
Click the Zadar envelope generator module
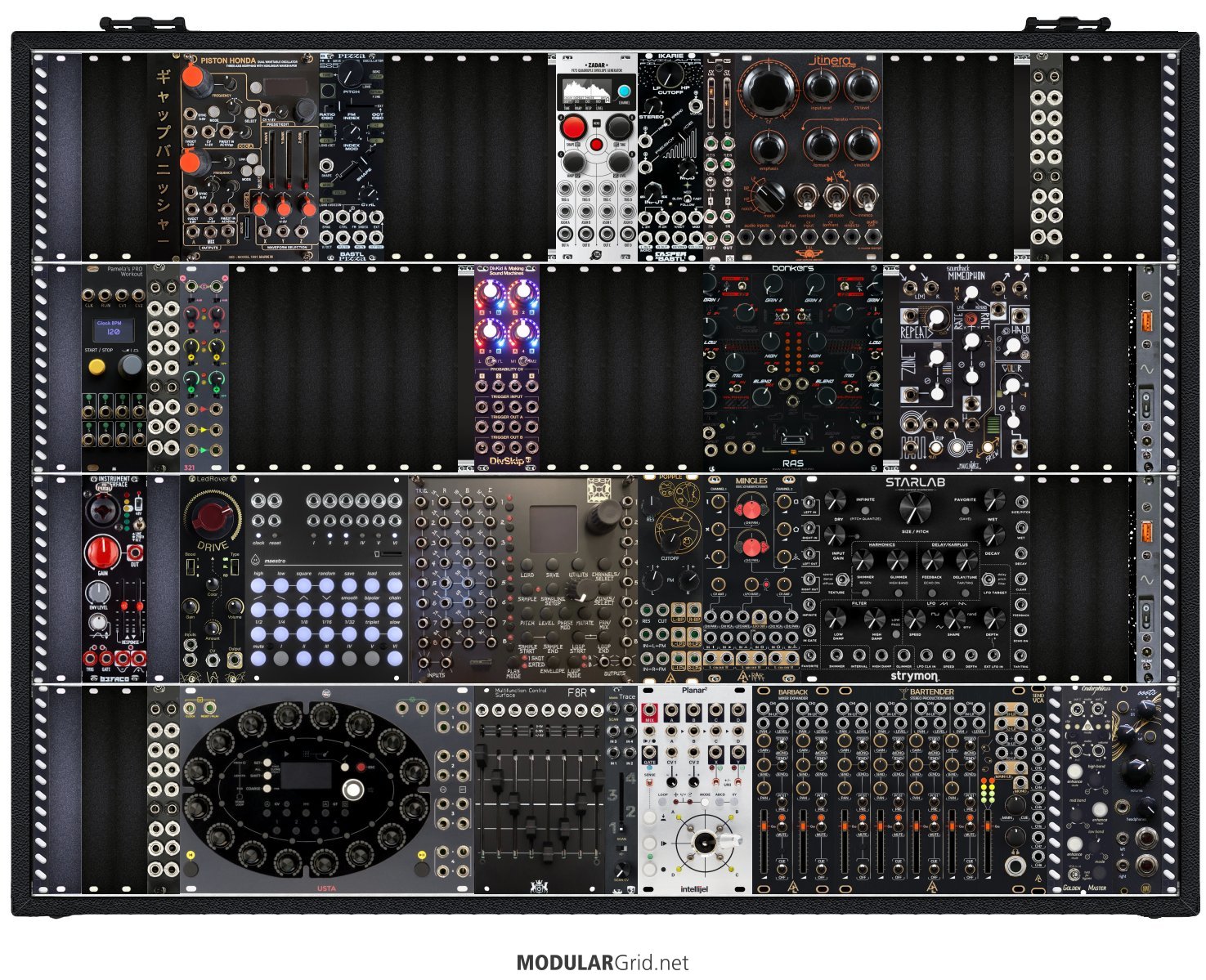[x=597, y=157]
